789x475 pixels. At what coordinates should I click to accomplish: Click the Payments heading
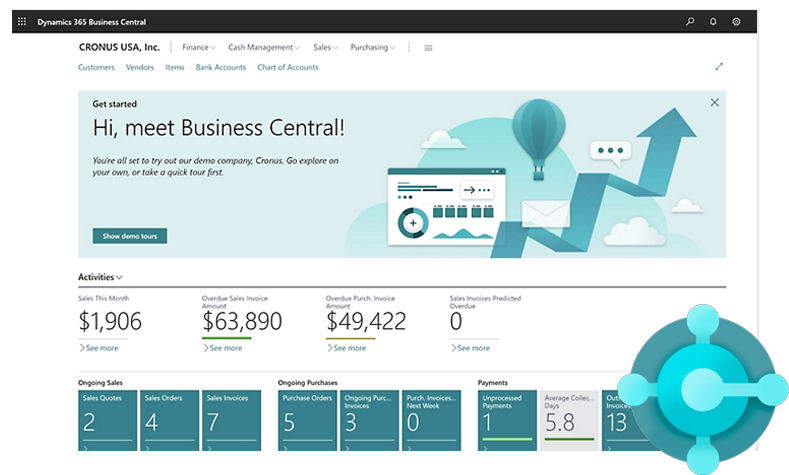(x=493, y=383)
